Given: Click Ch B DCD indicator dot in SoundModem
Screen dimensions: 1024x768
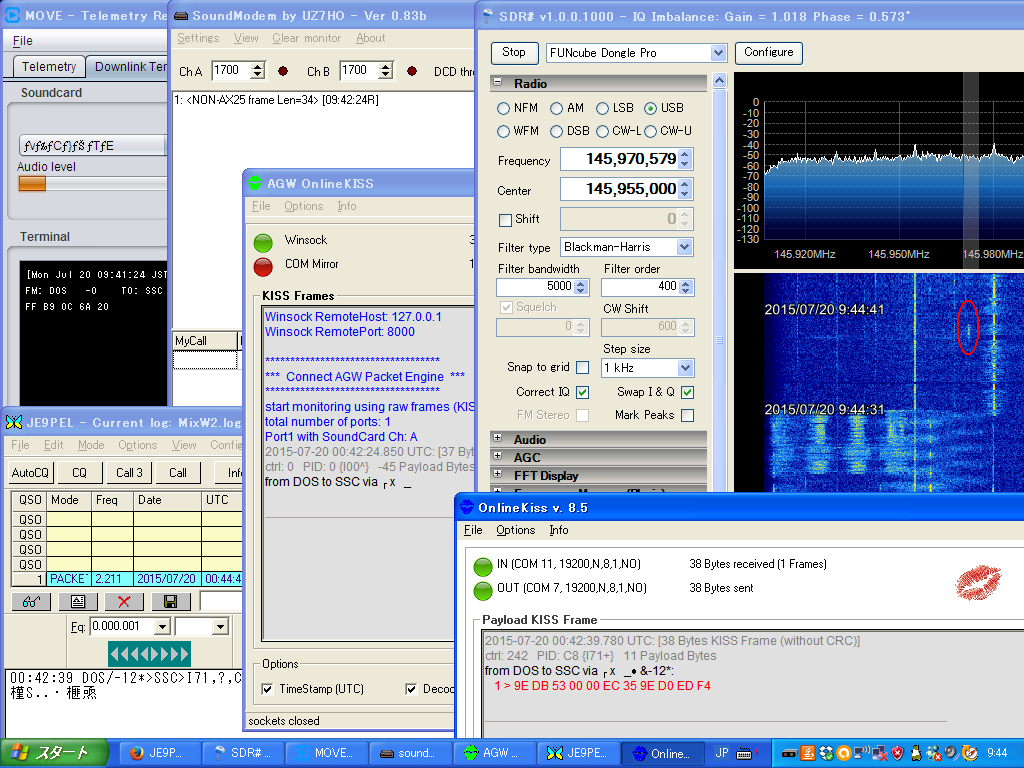Looking at the screenshot, I should pyautogui.click(x=412, y=71).
